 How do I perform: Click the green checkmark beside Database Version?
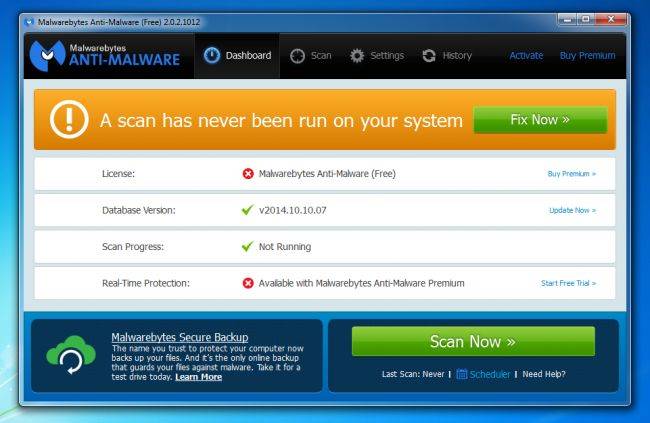pos(247,210)
